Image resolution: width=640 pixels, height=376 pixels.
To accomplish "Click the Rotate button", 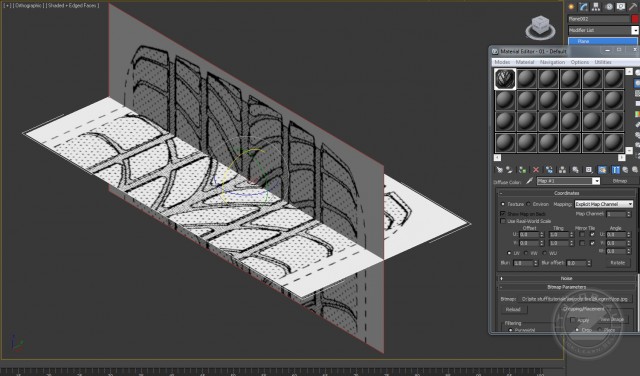I will click(618, 263).
